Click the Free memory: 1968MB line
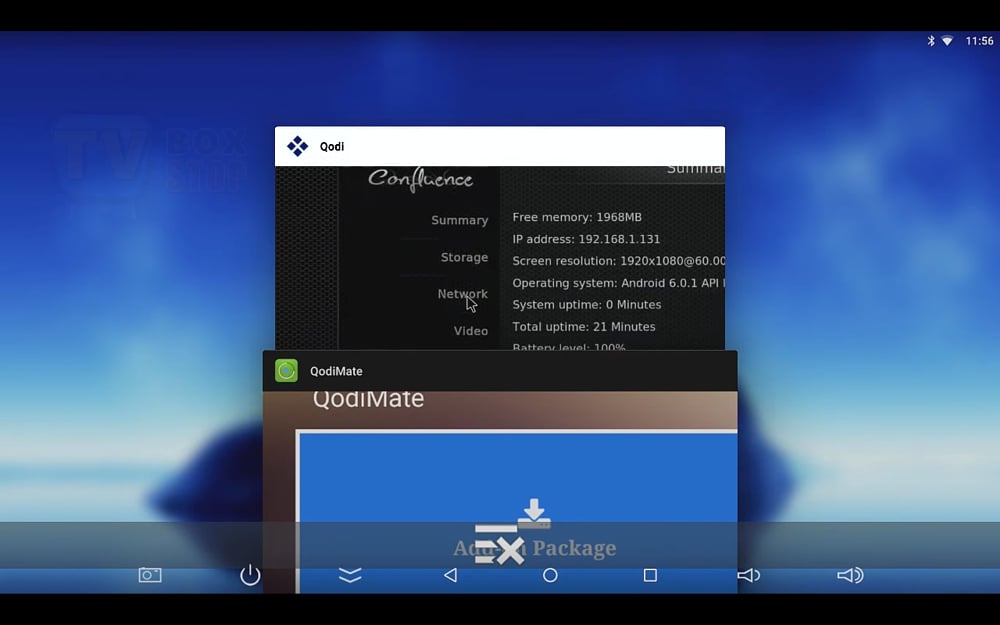The height and width of the screenshot is (625, 1000). point(577,217)
